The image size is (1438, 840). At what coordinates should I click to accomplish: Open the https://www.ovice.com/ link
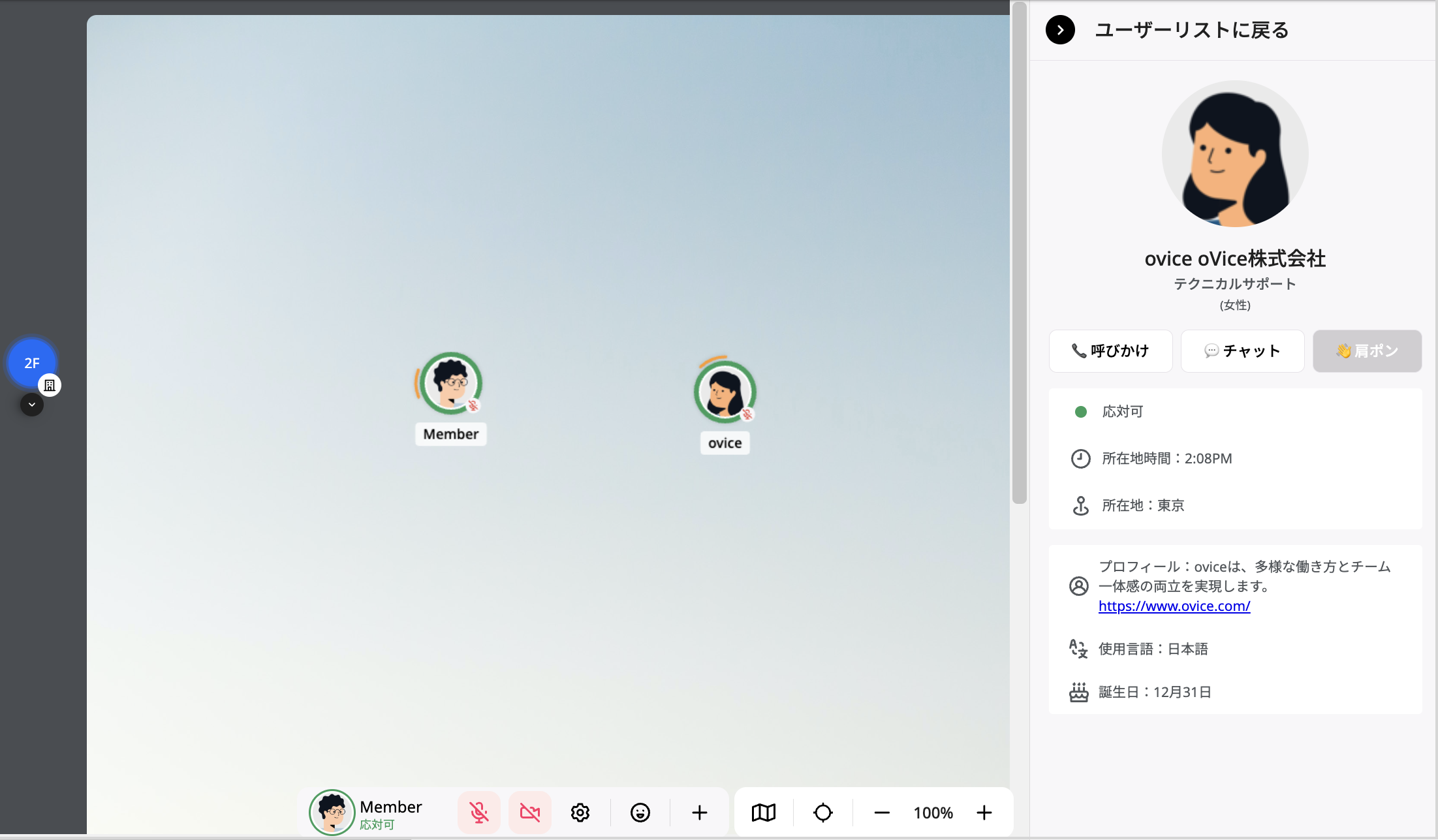[x=1174, y=606]
